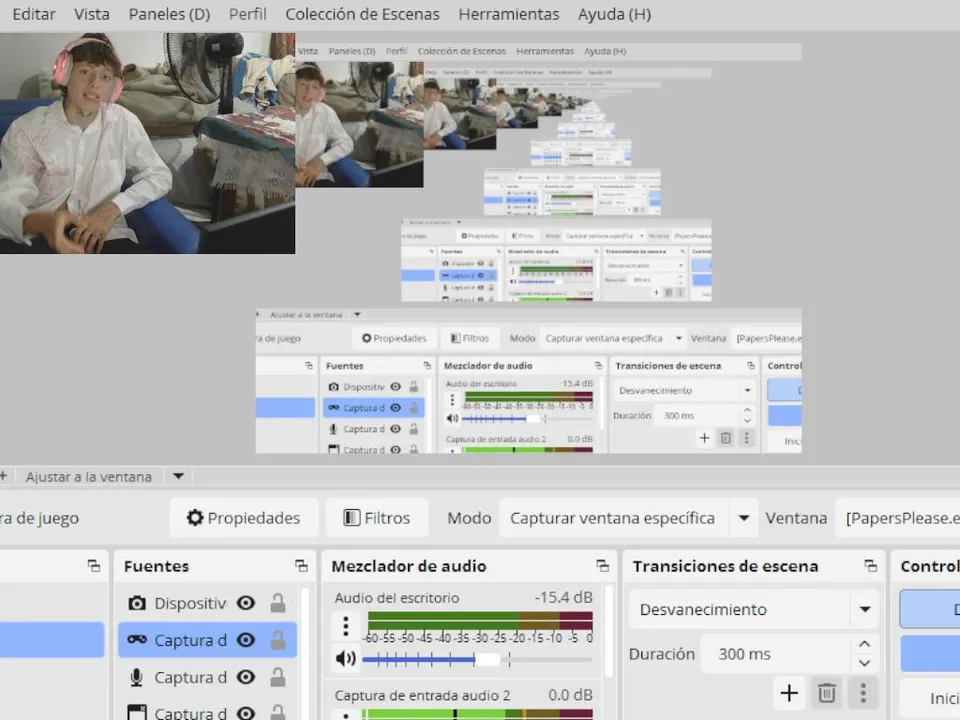Image resolution: width=960 pixels, height=720 pixels.
Task: Open the Perfil menu
Action: tap(247, 14)
